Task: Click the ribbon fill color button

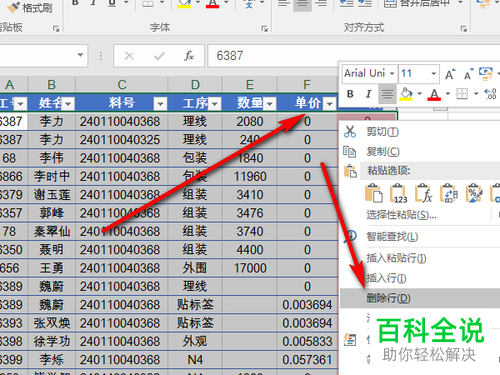Action: click(x=184, y=3)
